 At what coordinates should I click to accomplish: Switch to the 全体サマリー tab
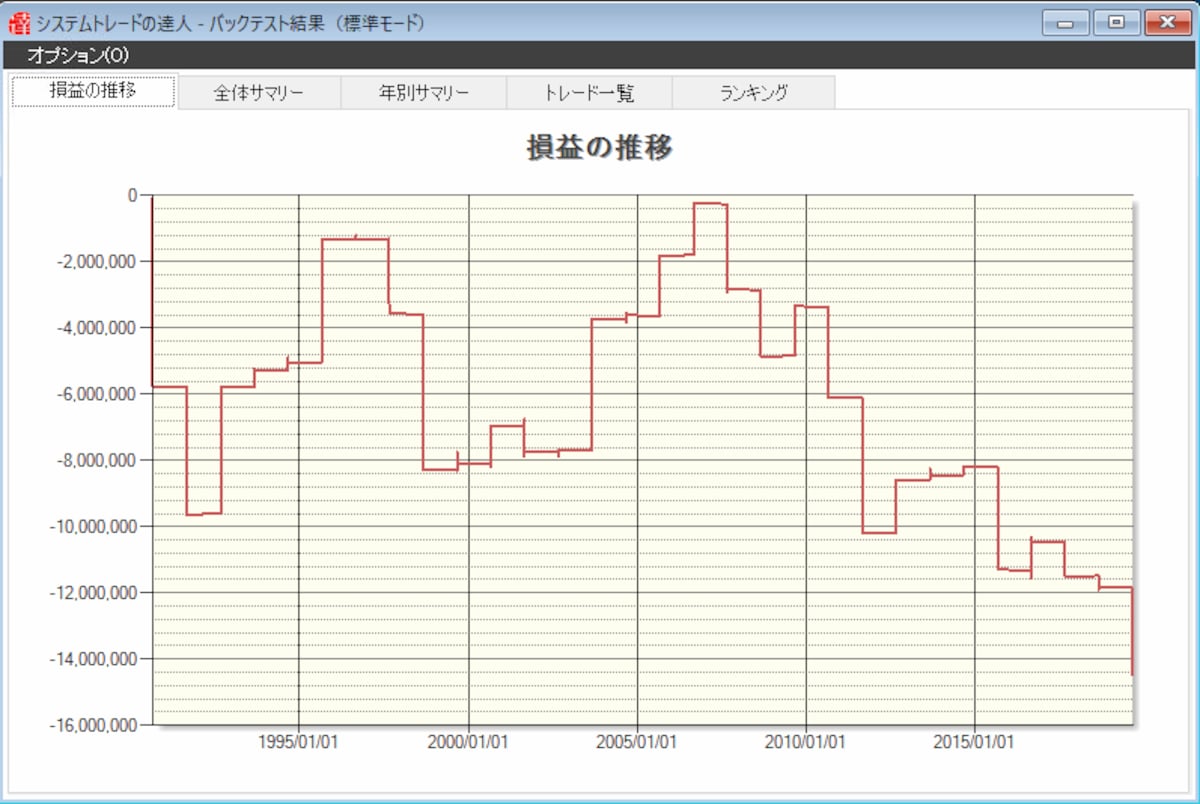[x=259, y=93]
